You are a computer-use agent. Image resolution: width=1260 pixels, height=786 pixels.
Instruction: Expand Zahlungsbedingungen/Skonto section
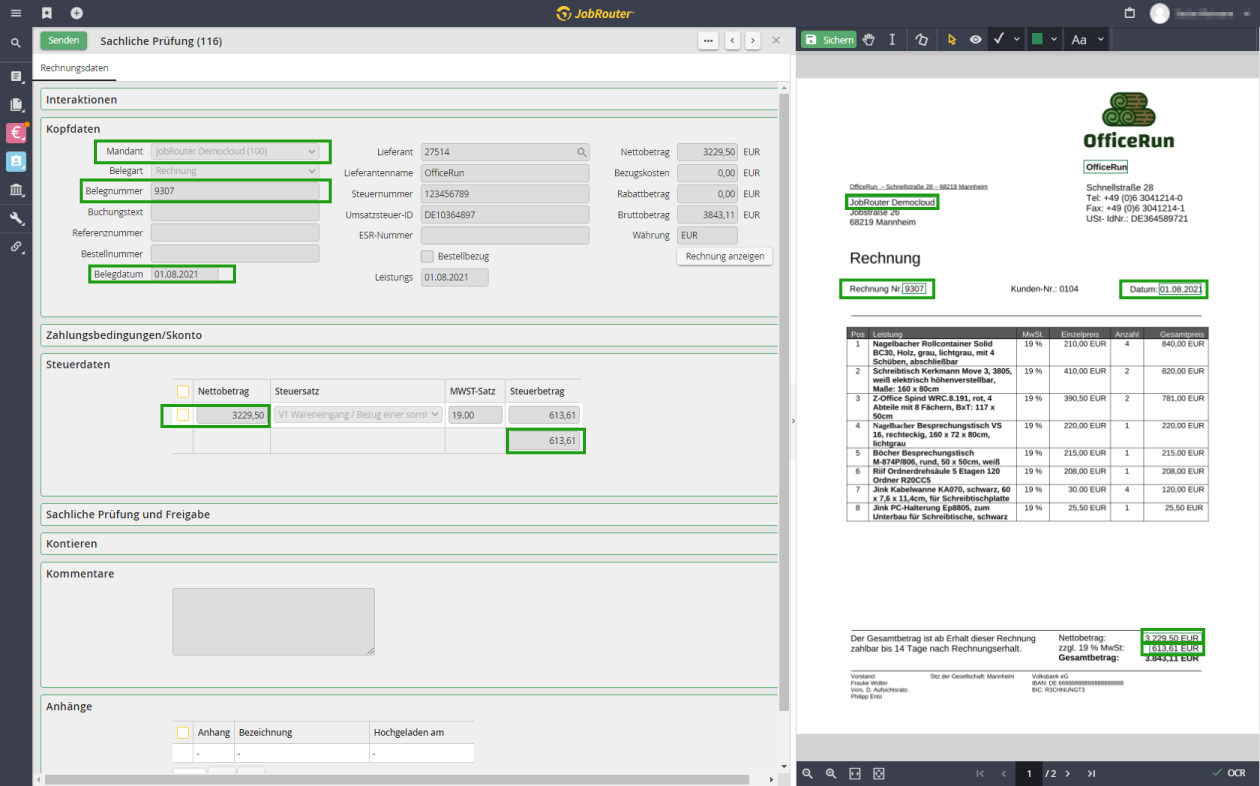click(x=410, y=335)
